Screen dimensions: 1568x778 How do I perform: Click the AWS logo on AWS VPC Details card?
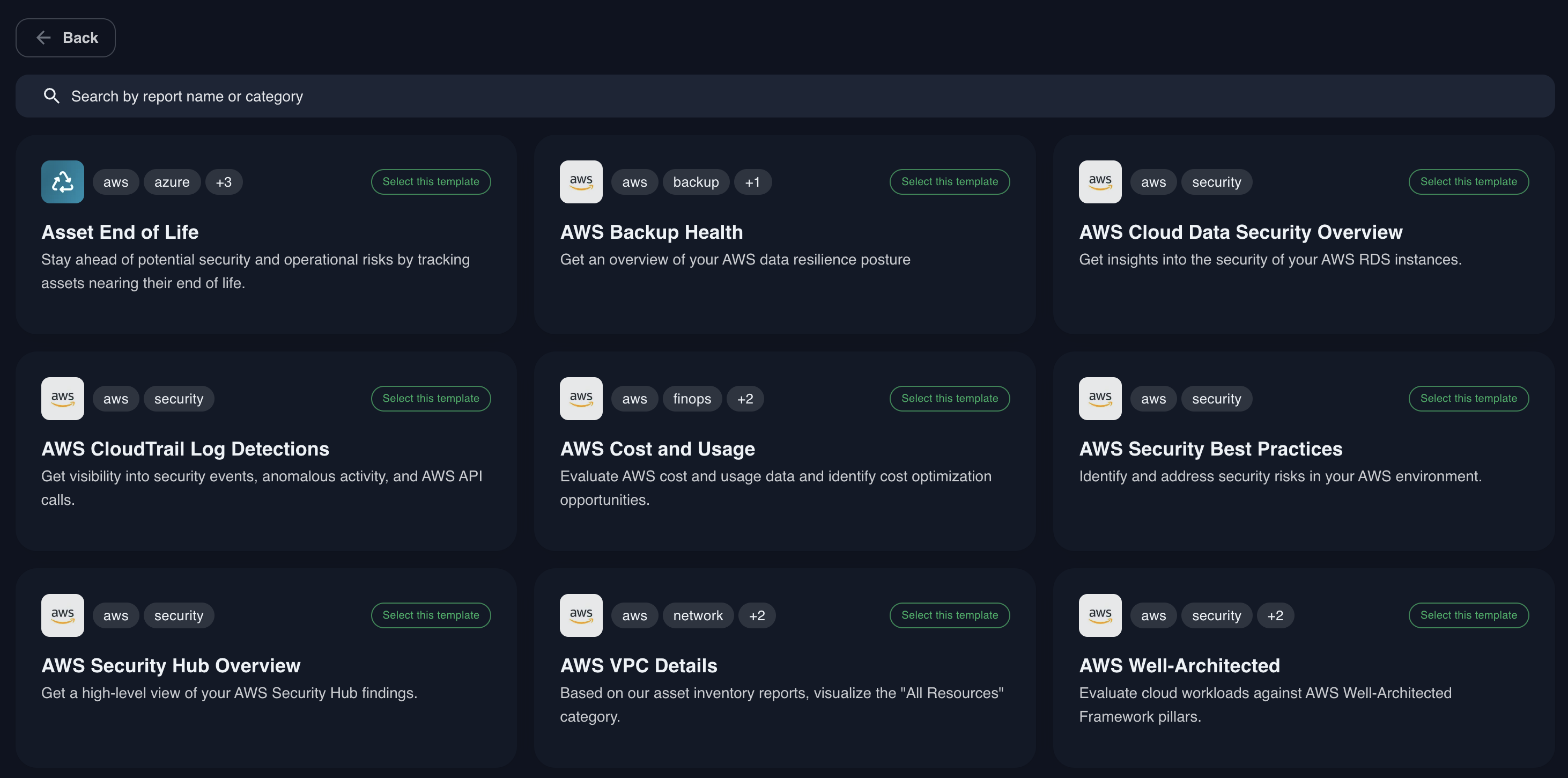tap(581, 615)
